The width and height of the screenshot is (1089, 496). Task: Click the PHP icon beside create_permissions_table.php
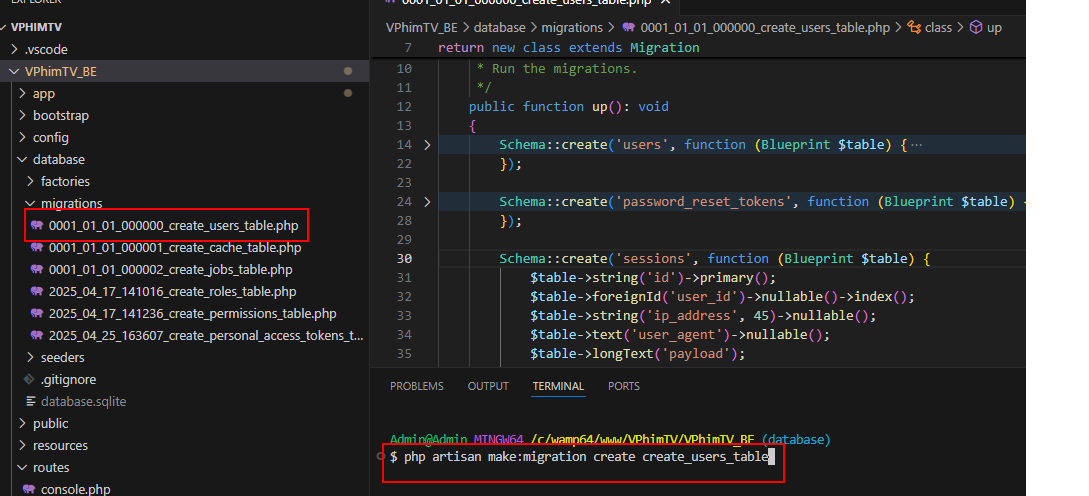[x=37, y=314]
